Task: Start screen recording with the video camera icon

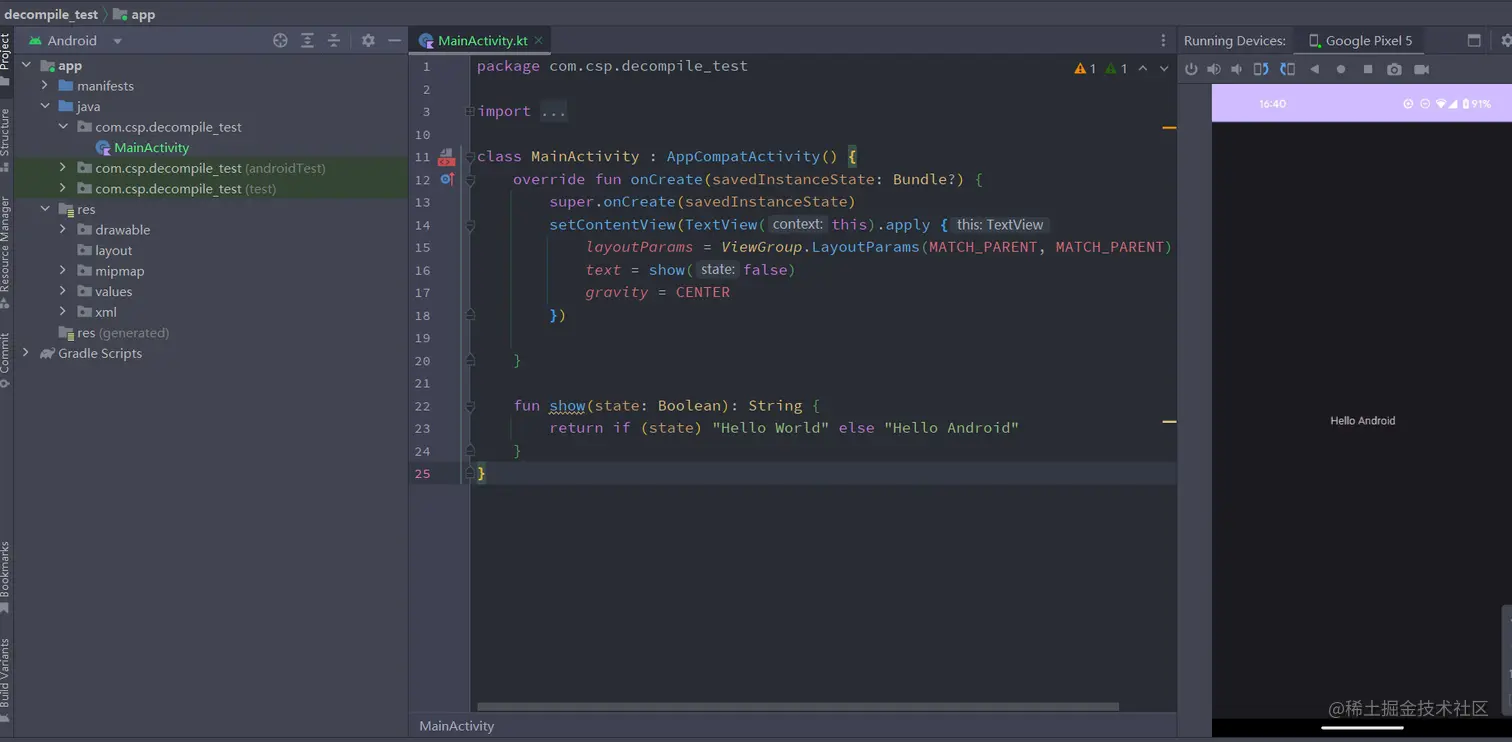Action: pyautogui.click(x=1421, y=69)
